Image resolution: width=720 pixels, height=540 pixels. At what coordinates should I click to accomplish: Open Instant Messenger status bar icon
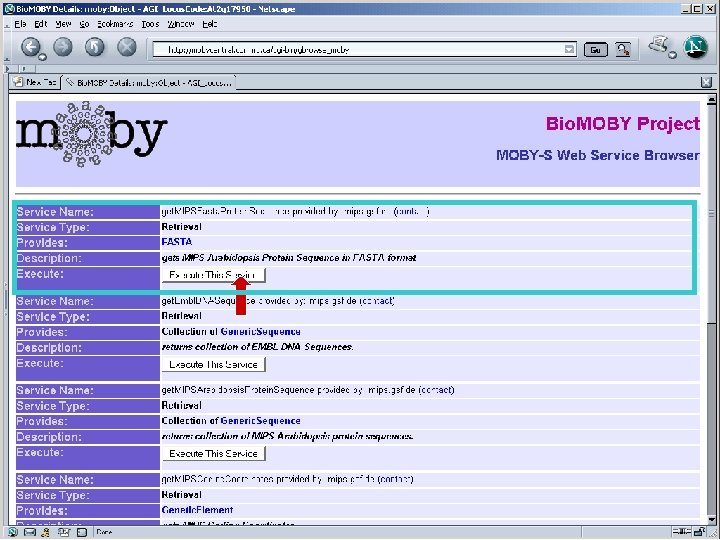coord(45,533)
